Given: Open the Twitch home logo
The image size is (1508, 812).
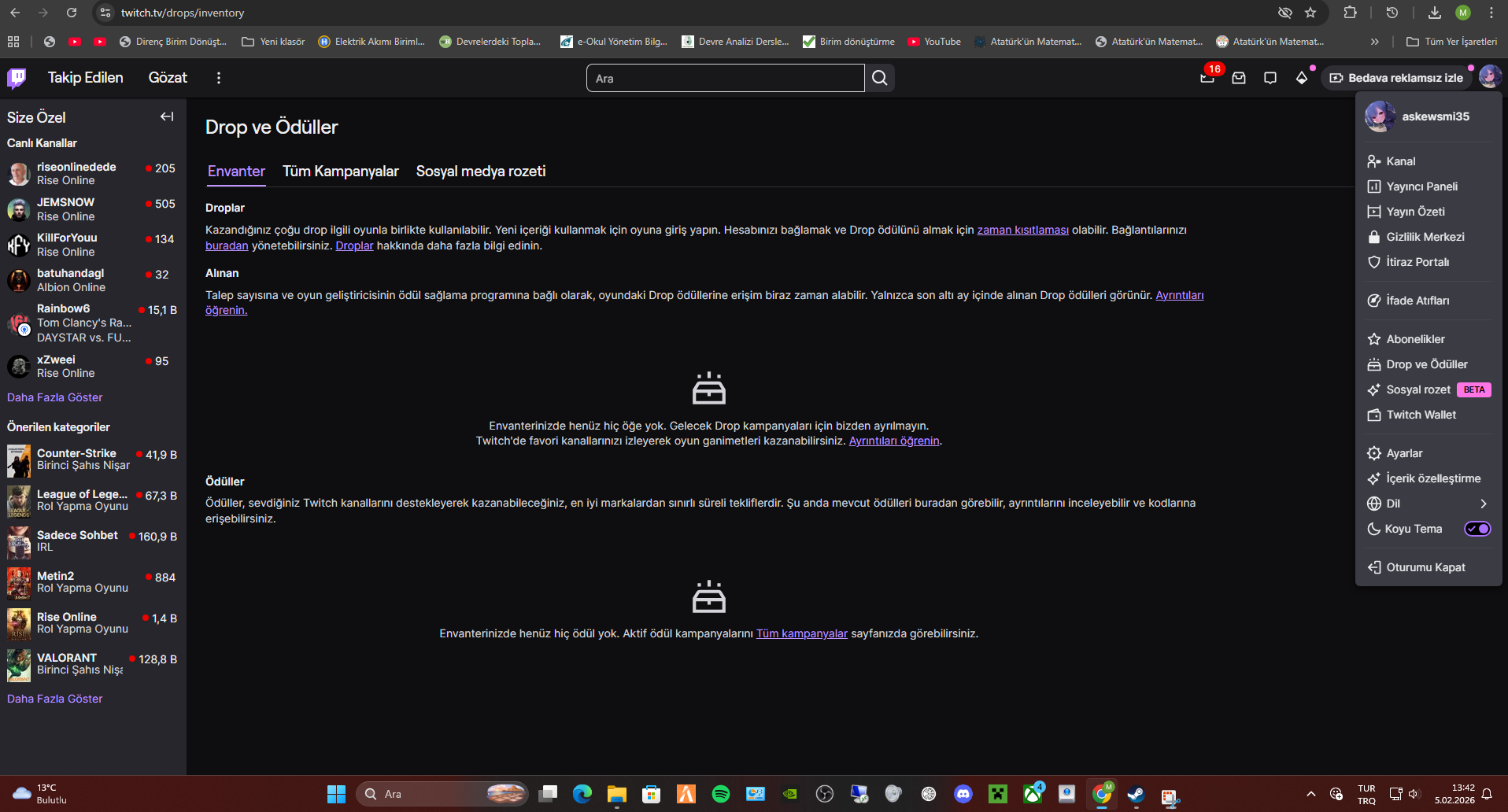Looking at the screenshot, I should pyautogui.click(x=17, y=78).
